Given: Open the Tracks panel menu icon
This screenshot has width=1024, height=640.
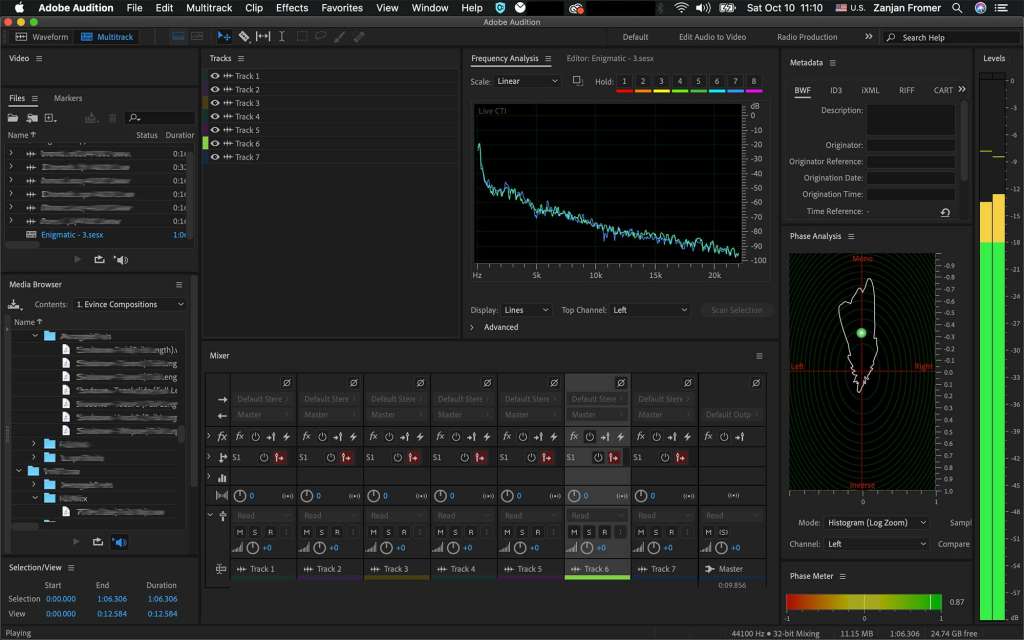Looking at the screenshot, I should pos(241,59).
